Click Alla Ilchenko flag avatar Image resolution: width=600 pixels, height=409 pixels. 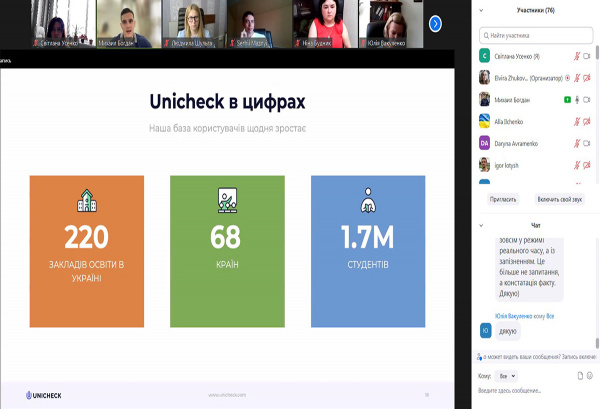click(x=484, y=121)
